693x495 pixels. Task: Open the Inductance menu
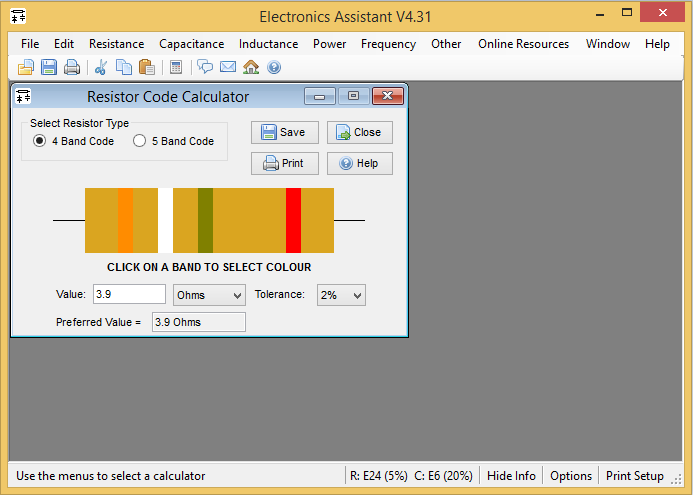click(269, 44)
